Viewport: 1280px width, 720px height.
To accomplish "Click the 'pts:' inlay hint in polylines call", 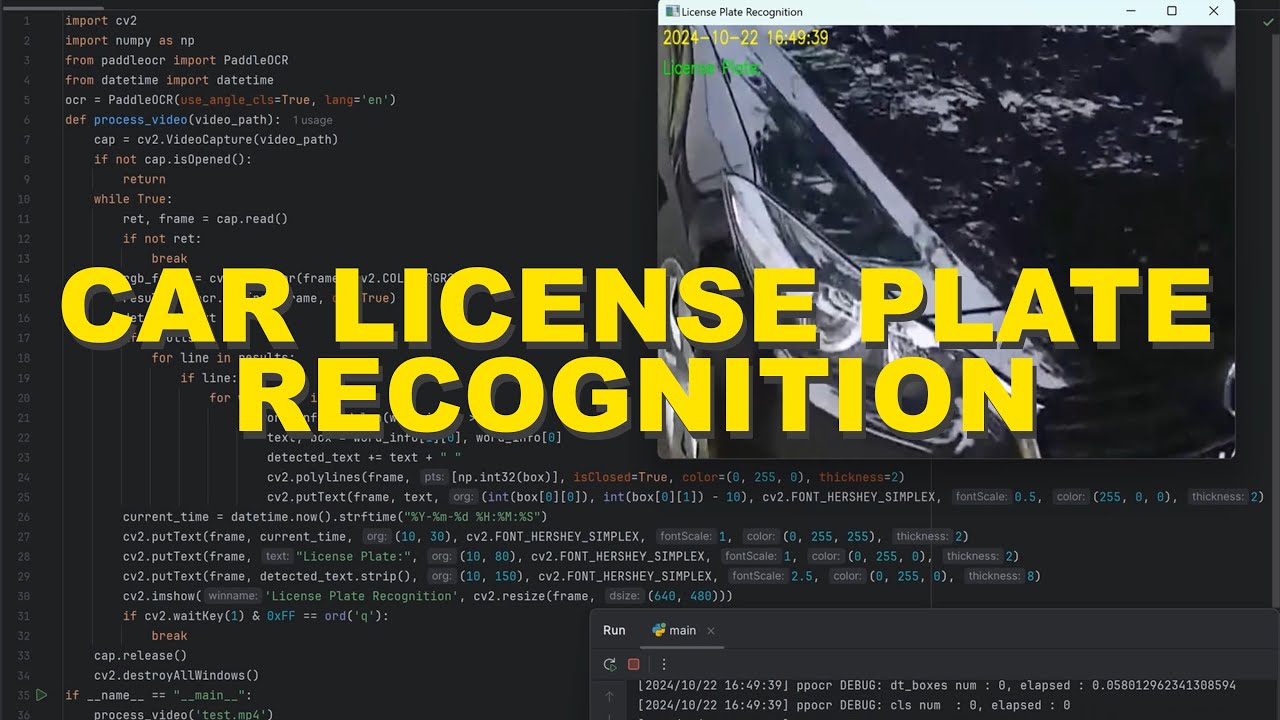I will 434,477.
